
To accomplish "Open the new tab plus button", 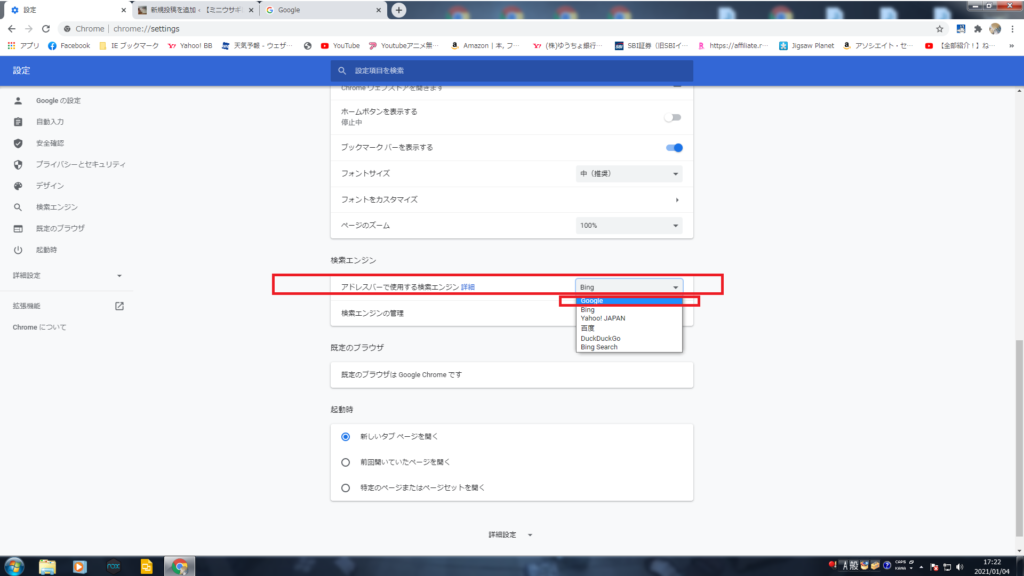I will point(399,10).
